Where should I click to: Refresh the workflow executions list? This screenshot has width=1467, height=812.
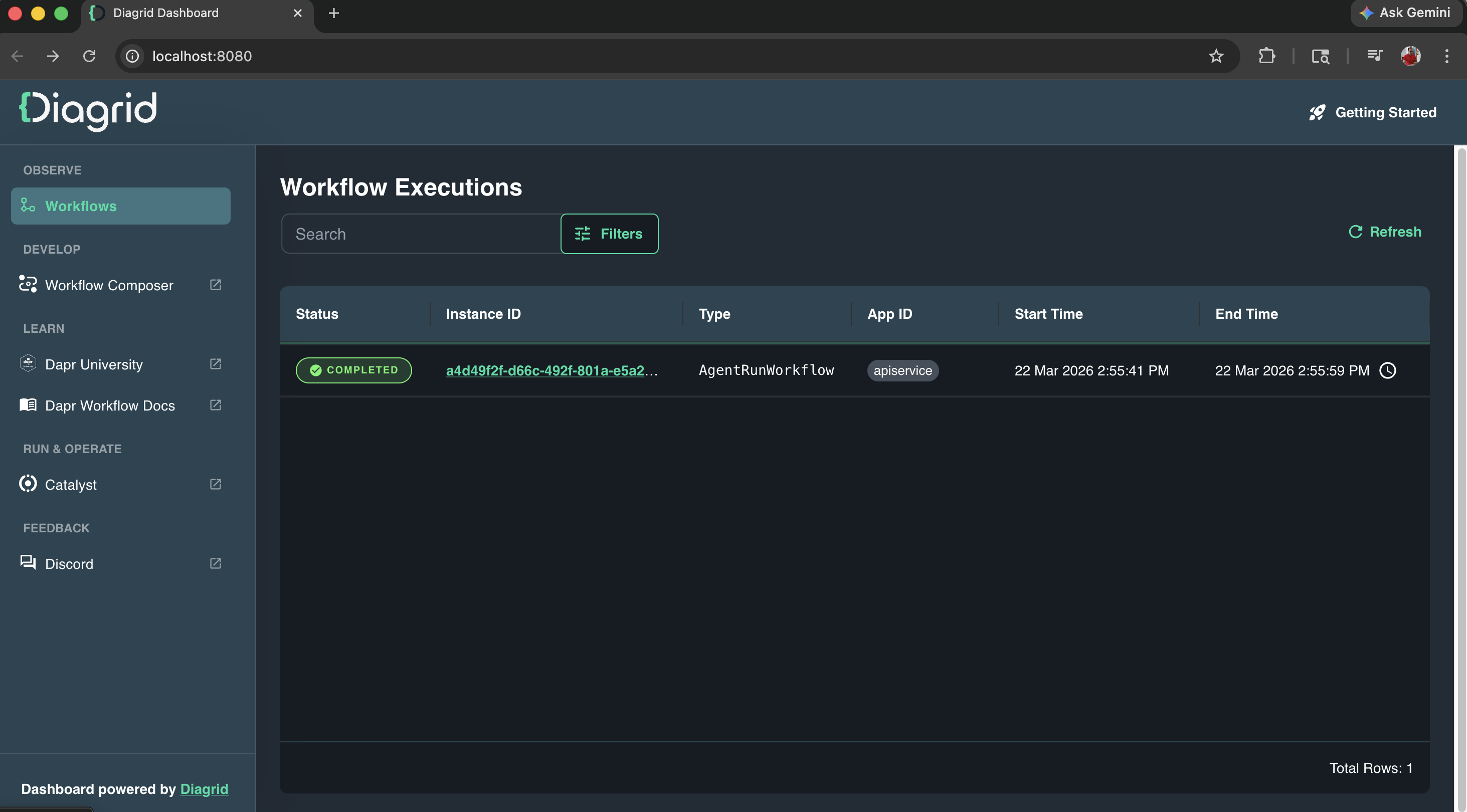click(x=1384, y=232)
